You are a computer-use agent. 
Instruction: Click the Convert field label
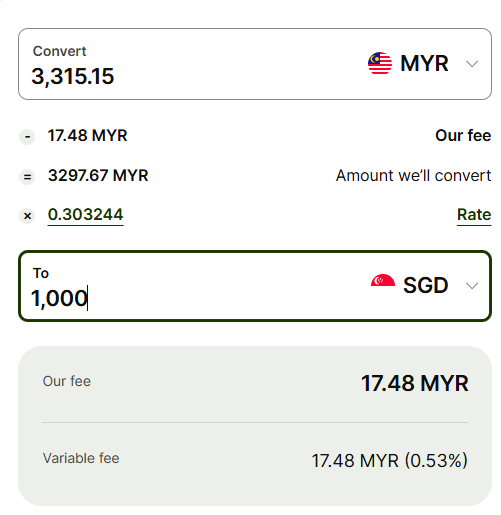coord(59,51)
